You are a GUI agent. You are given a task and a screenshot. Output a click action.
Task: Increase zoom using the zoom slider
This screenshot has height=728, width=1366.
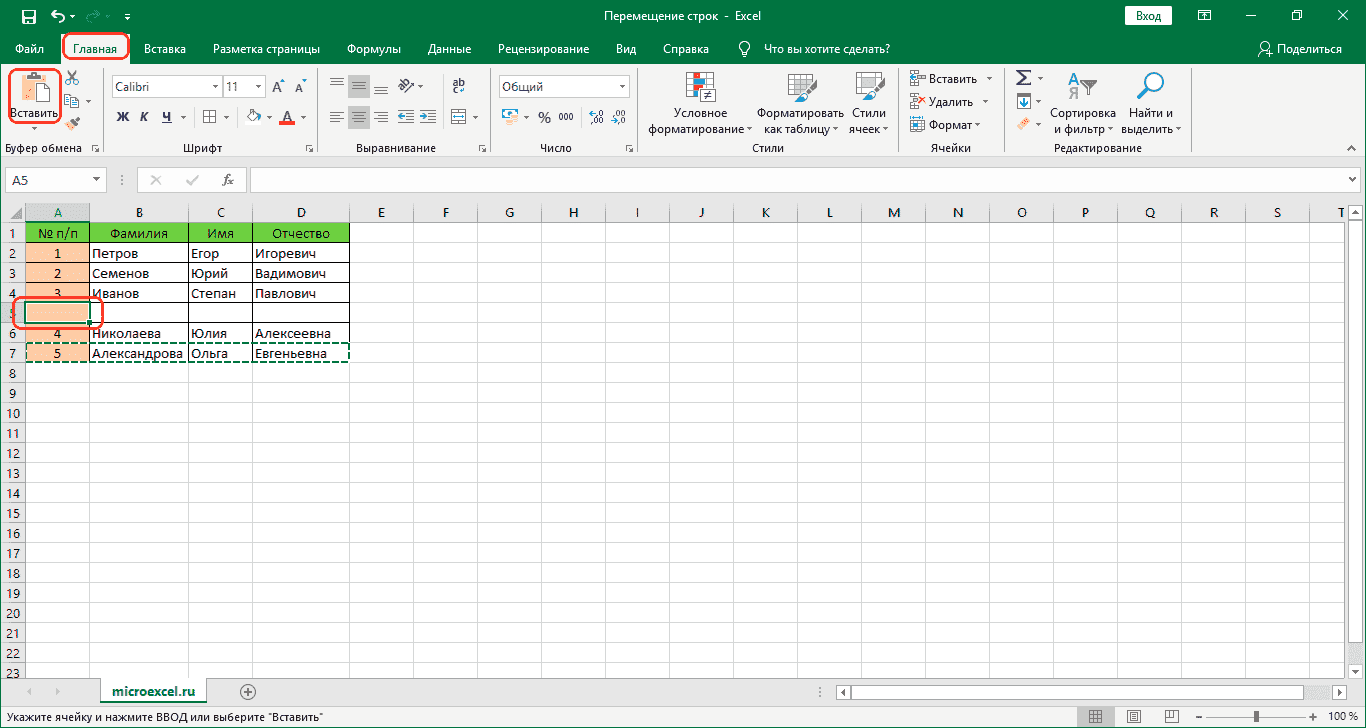coord(1311,716)
